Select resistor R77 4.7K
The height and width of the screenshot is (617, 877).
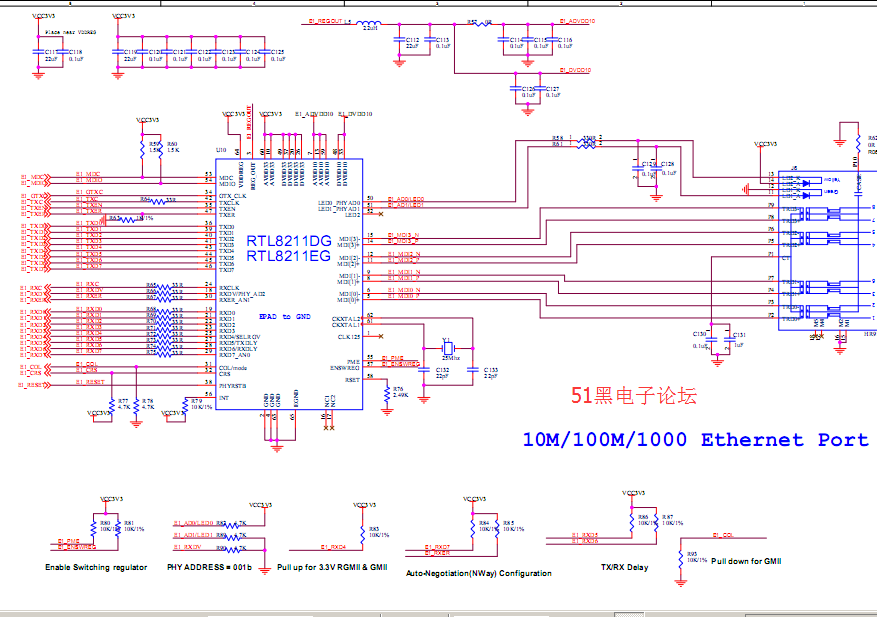tap(112, 405)
